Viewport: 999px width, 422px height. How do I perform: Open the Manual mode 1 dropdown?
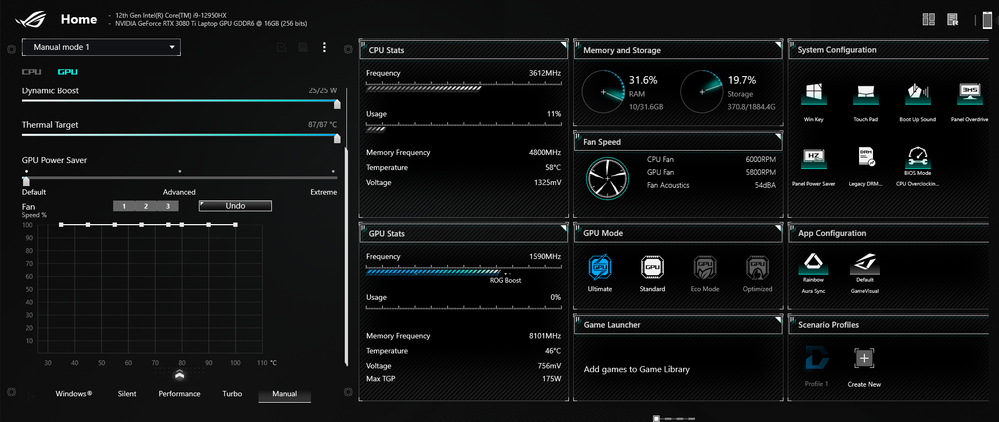pos(101,47)
